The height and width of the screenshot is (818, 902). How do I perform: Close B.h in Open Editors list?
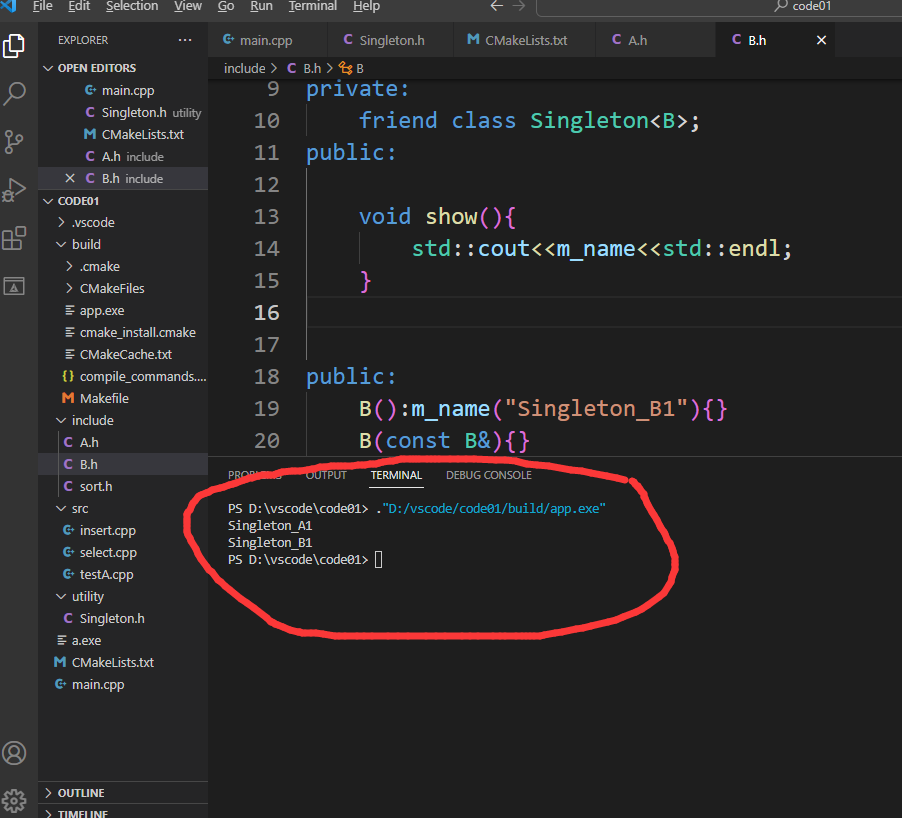70,178
